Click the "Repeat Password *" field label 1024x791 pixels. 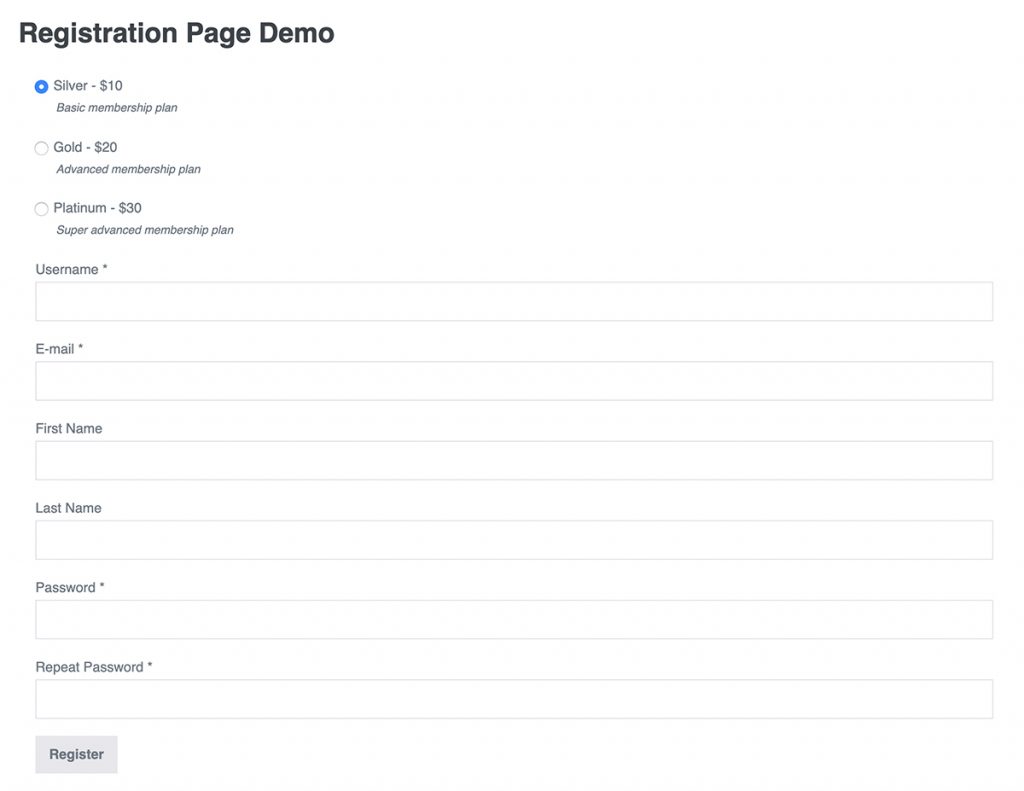point(93,667)
